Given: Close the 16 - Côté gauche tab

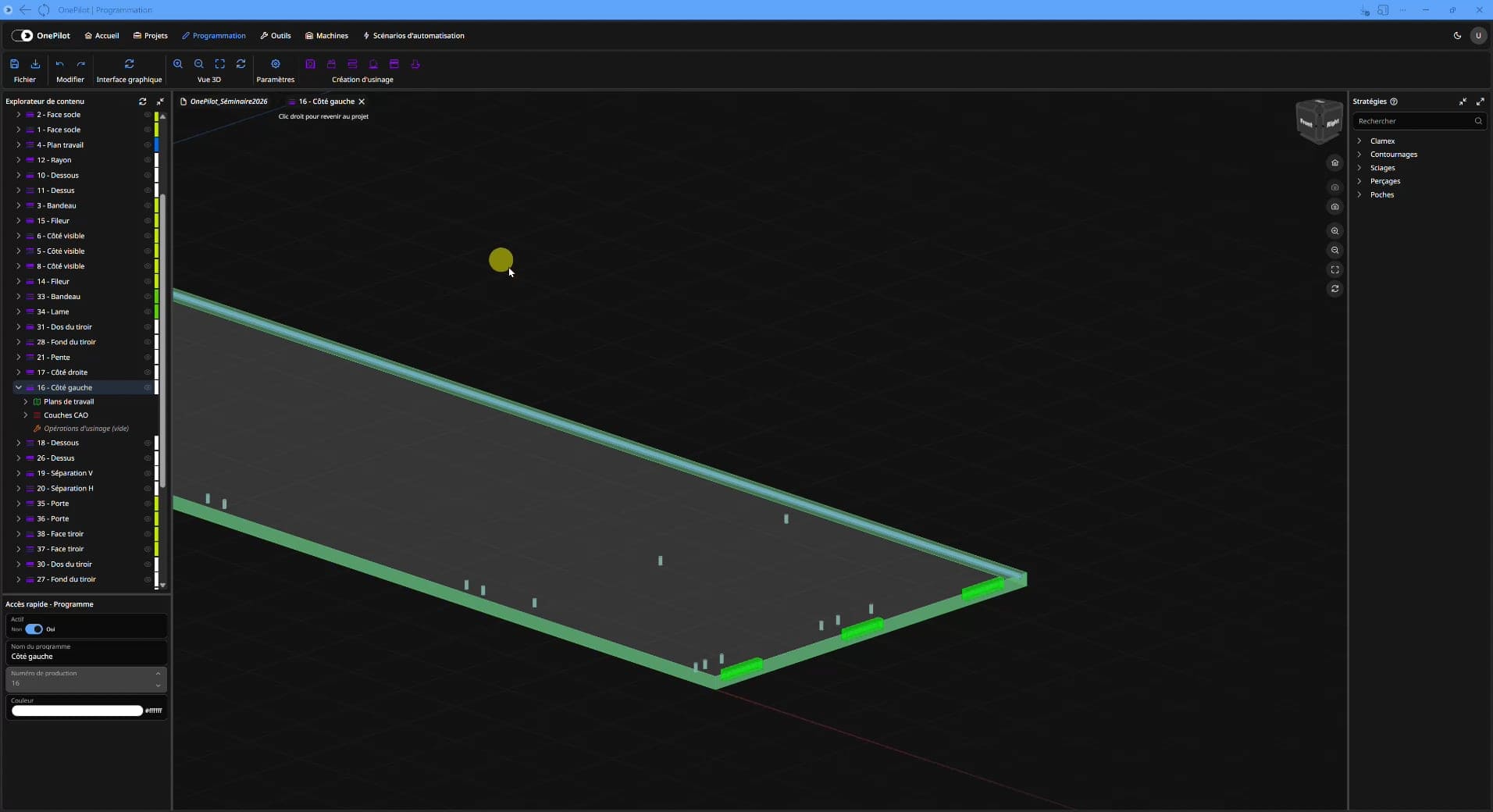Looking at the screenshot, I should 362,101.
